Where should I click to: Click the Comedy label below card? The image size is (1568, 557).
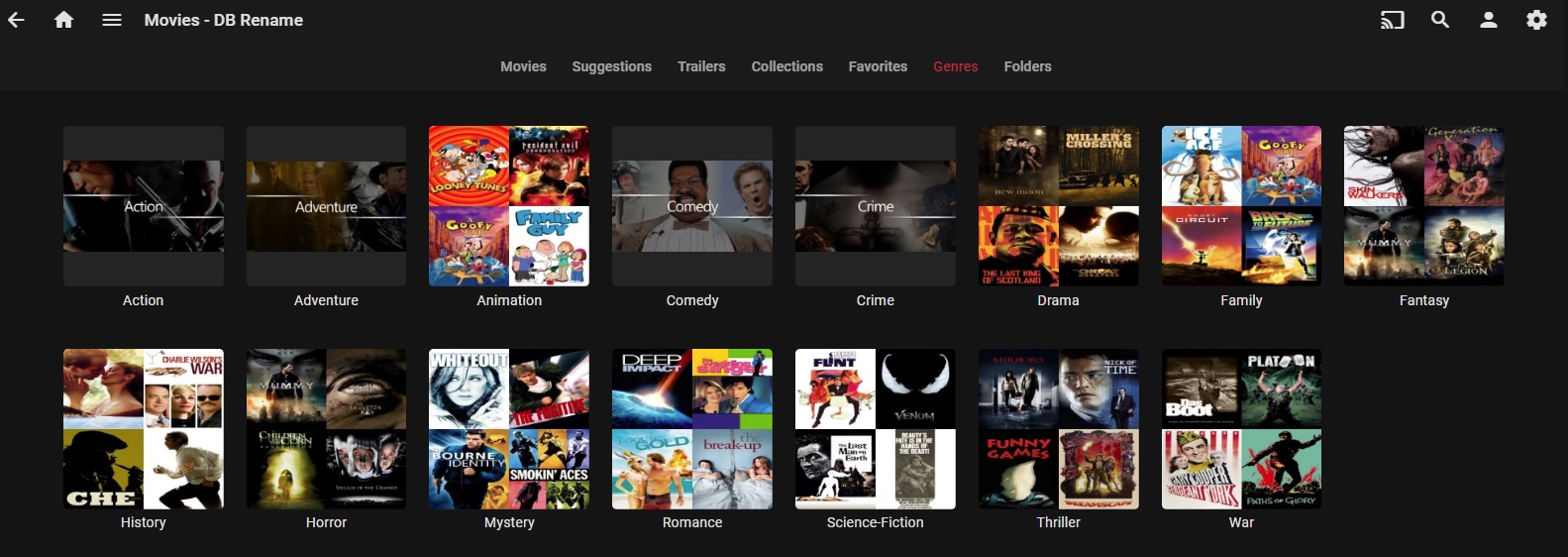692,300
